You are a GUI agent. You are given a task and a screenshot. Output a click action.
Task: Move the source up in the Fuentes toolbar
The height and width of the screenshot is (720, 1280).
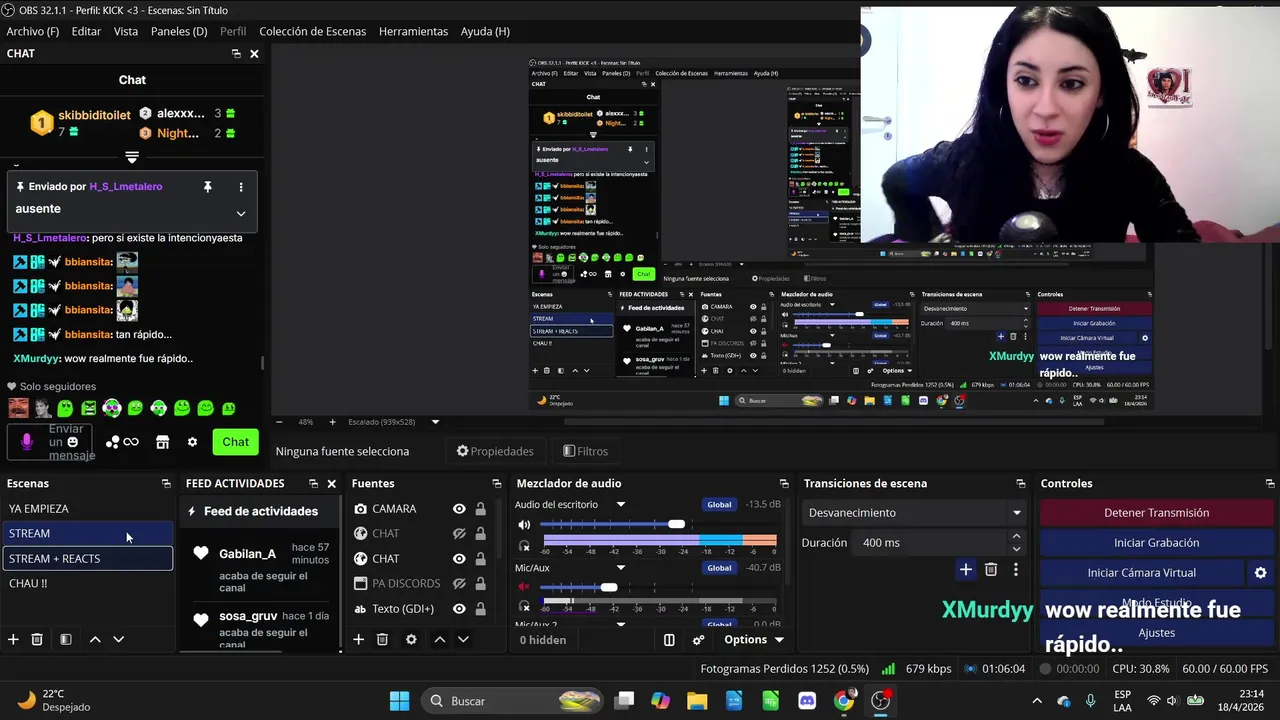439,639
